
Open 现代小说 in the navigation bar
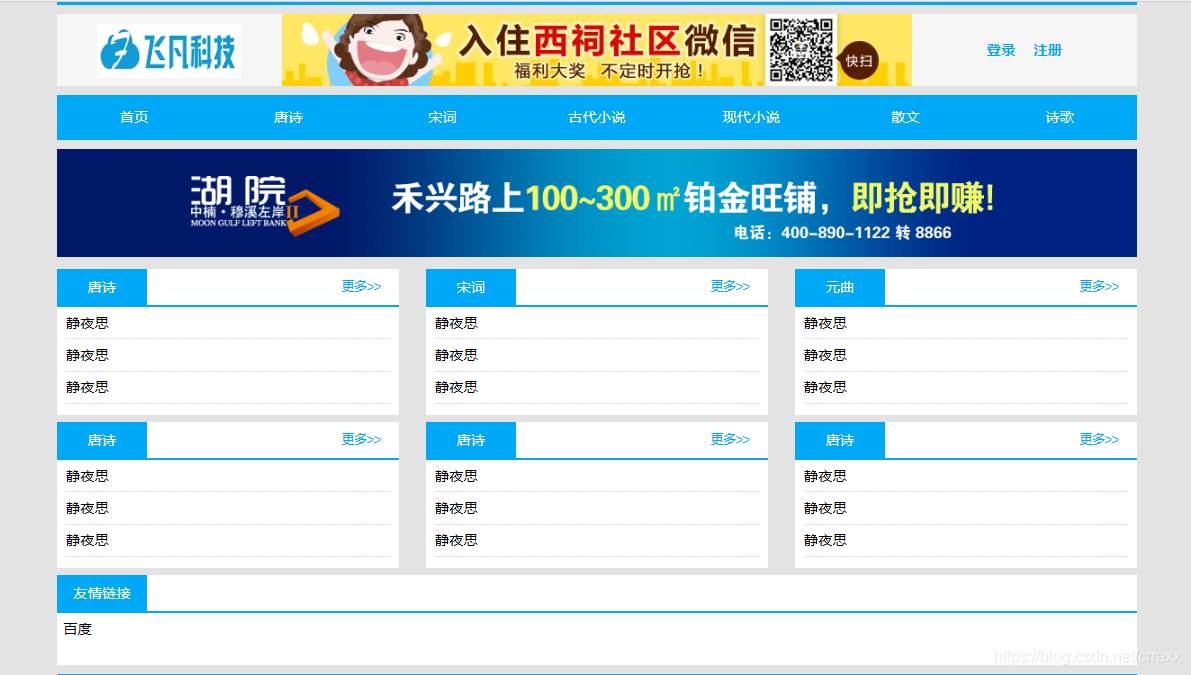point(750,117)
